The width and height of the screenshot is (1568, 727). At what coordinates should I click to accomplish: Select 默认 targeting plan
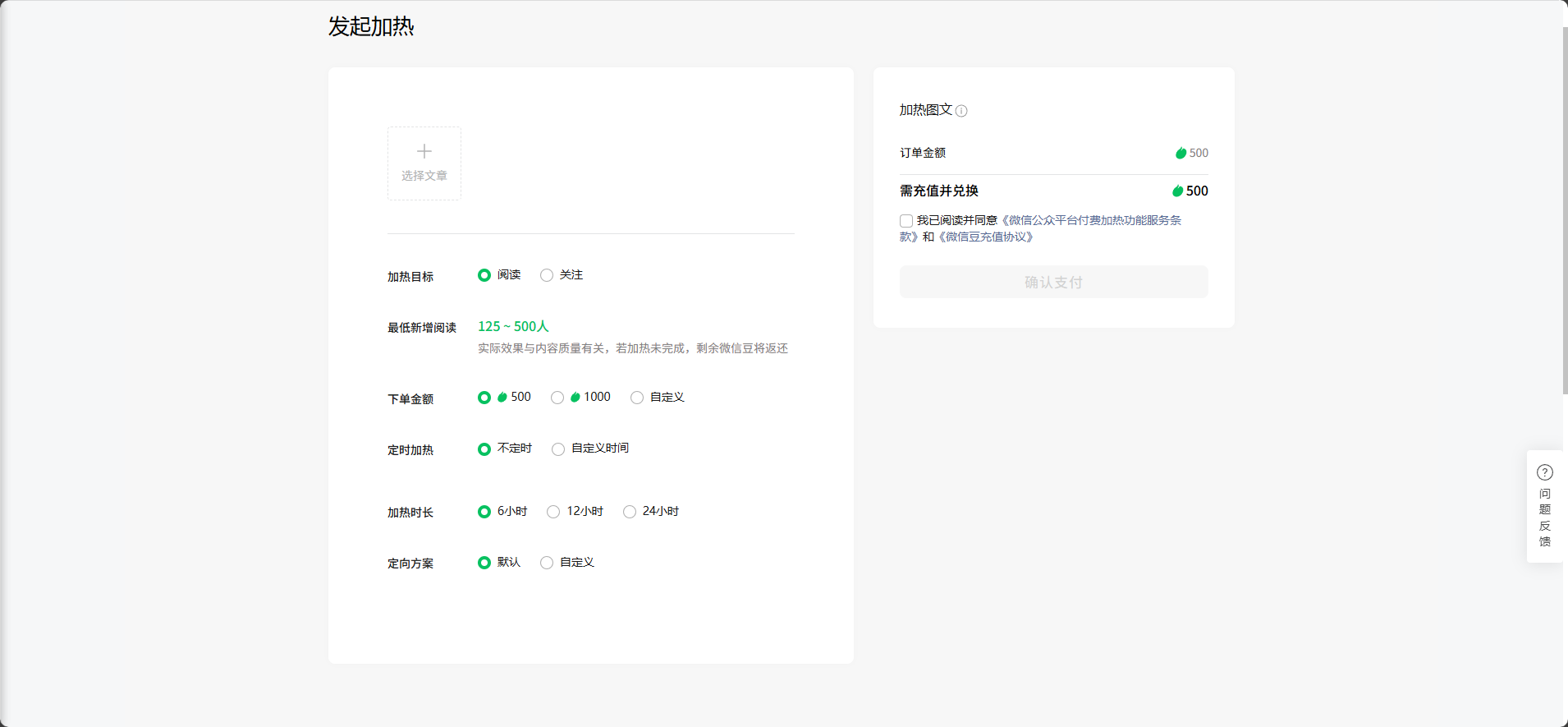[484, 563]
